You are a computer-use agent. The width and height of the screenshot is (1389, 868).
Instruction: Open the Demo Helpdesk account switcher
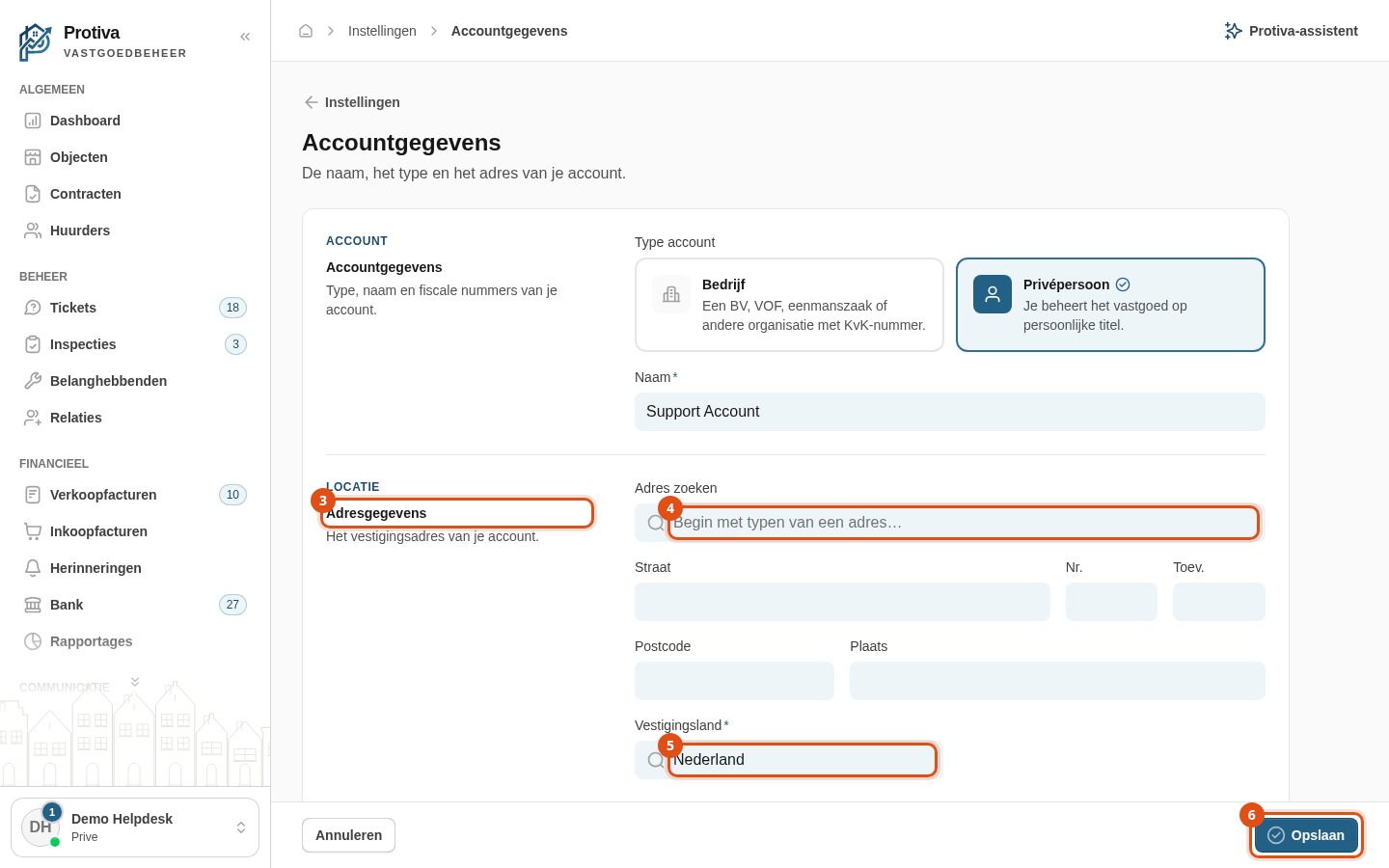135,827
